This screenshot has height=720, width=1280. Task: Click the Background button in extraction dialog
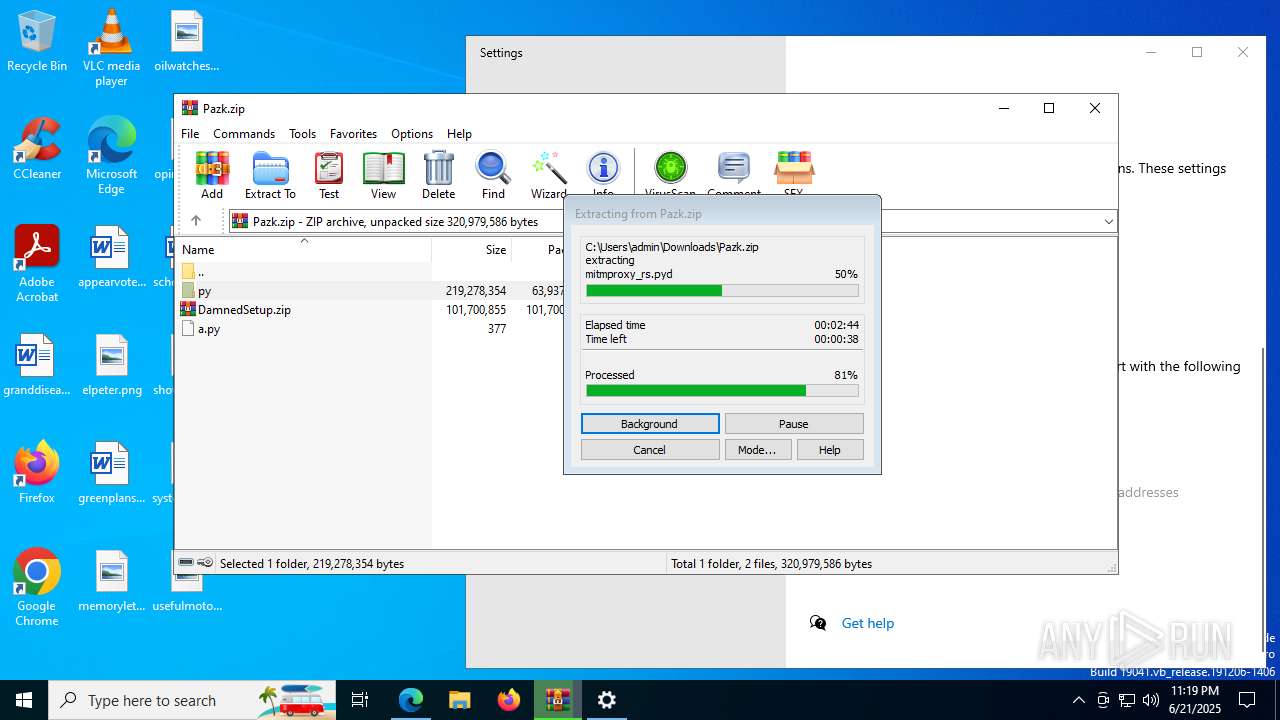(x=650, y=424)
